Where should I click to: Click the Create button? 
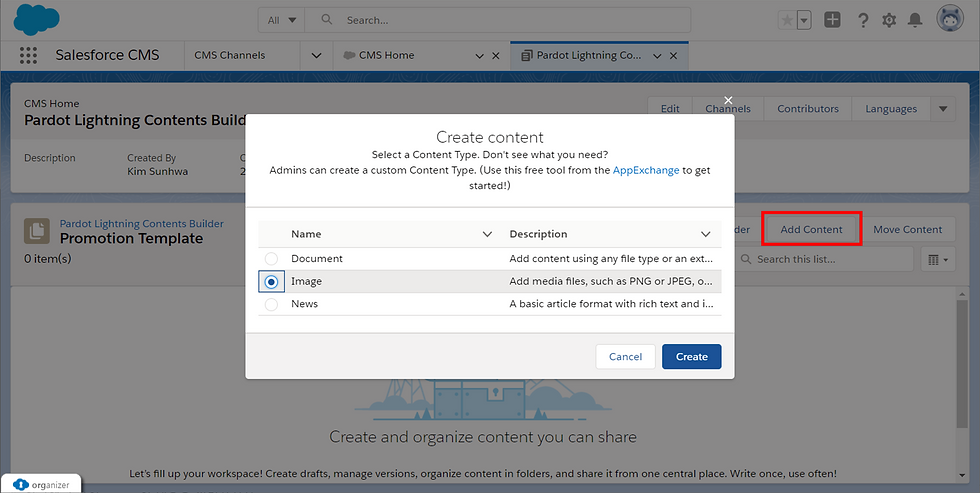[692, 356]
